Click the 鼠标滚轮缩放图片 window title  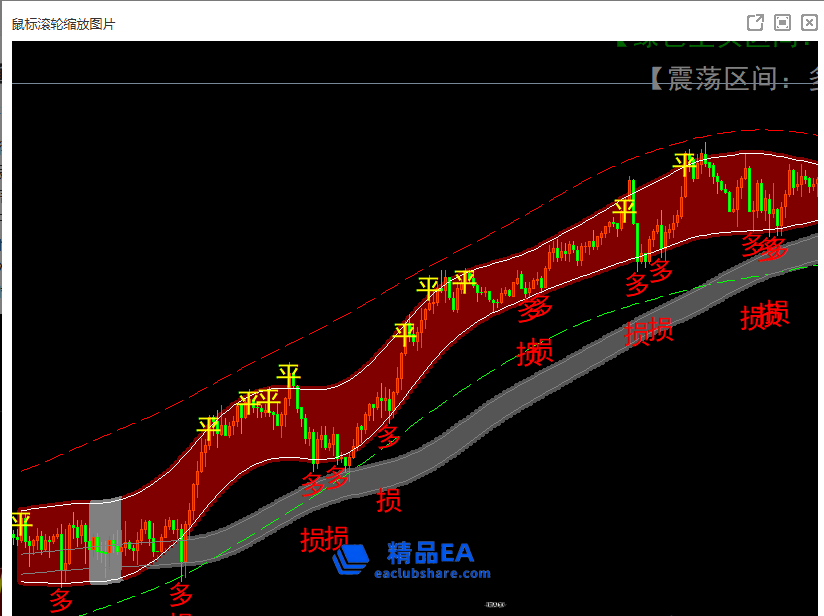tap(63, 23)
